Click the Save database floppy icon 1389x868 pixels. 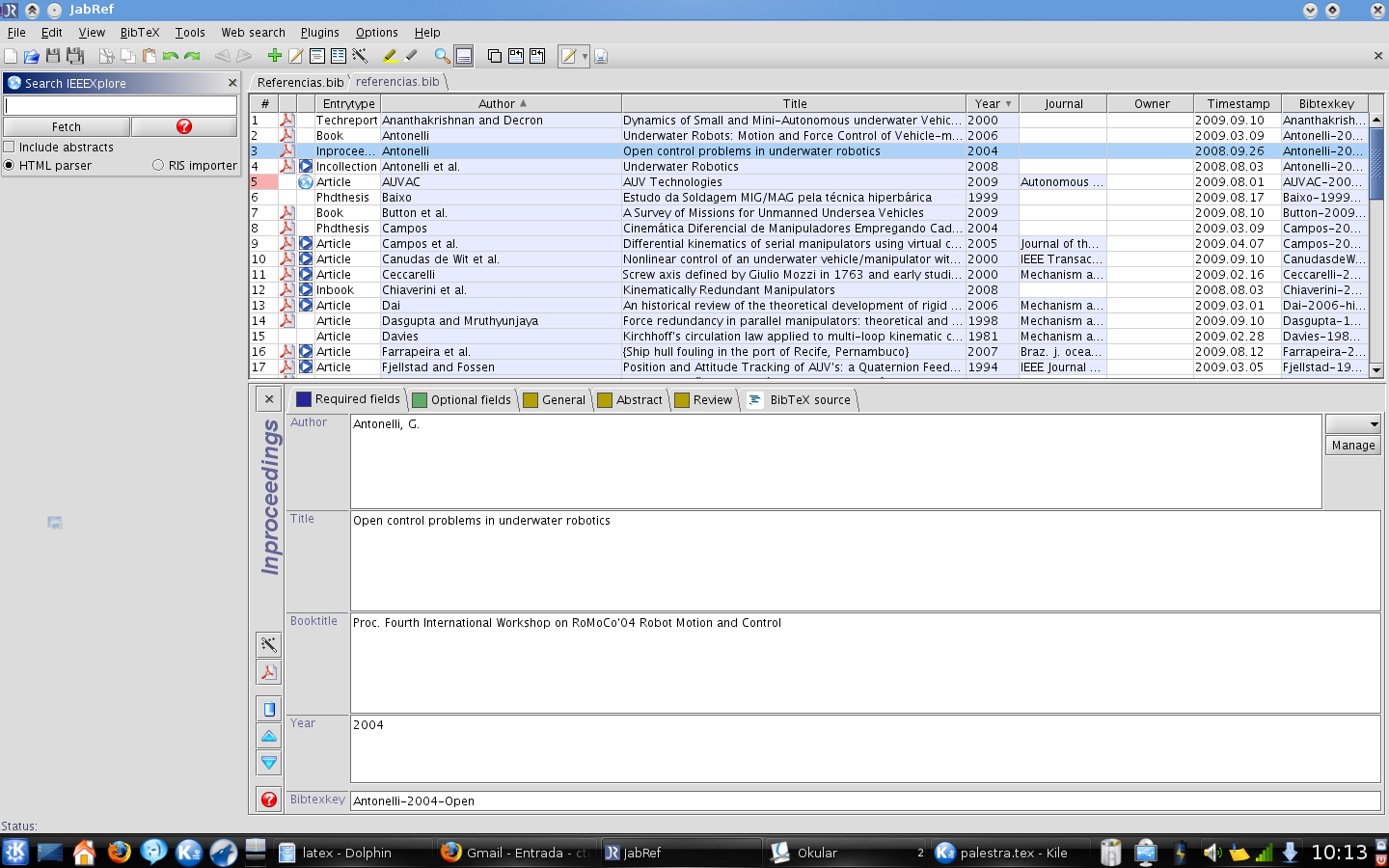[x=52, y=56]
